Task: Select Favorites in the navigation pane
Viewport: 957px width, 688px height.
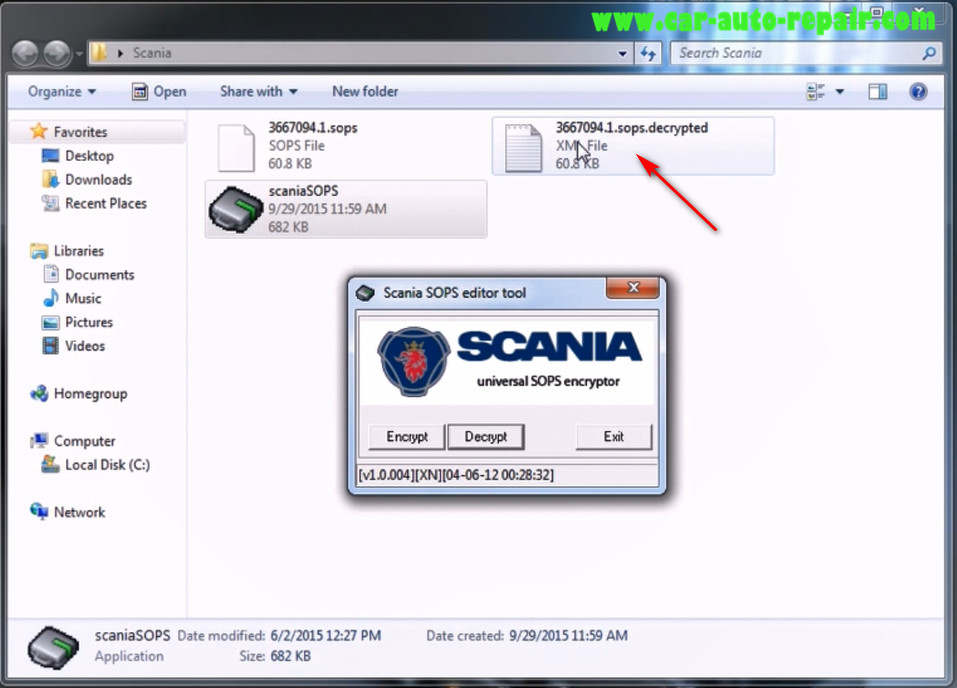Action: [80, 132]
